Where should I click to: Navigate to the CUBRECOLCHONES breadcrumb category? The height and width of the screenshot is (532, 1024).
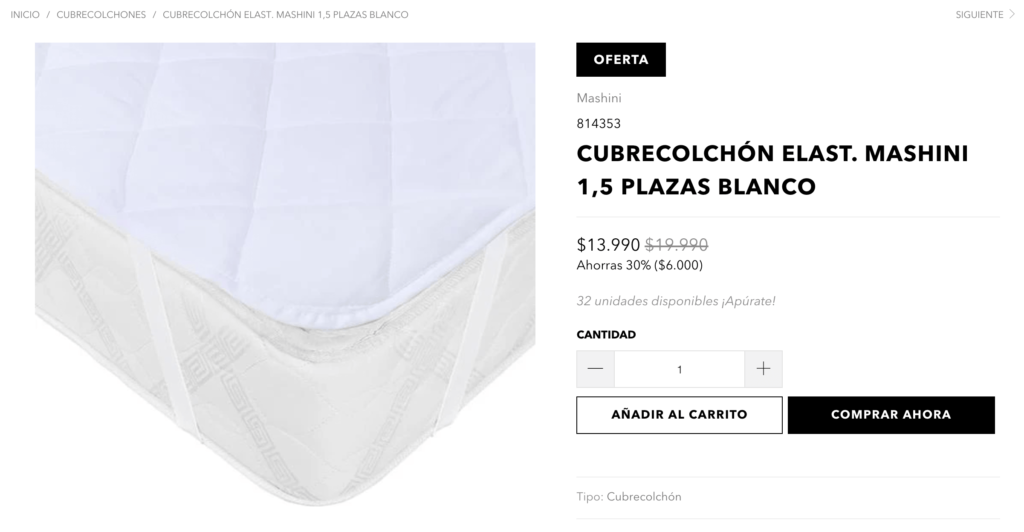tap(101, 14)
